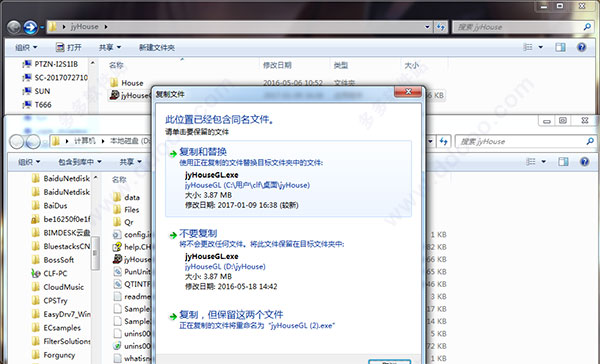Click the scroll up arrow in the top sidebar
This screenshot has width=600, height=364.
click(x=93, y=62)
